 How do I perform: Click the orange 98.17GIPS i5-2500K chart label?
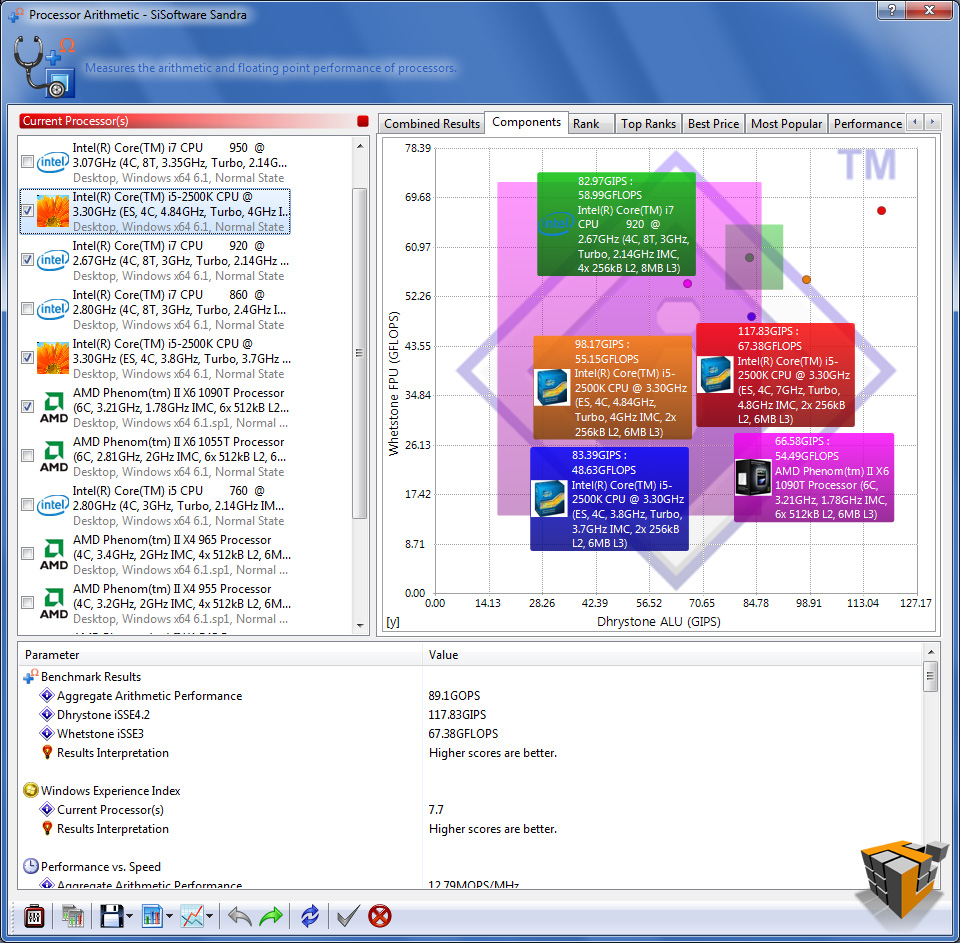(613, 388)
